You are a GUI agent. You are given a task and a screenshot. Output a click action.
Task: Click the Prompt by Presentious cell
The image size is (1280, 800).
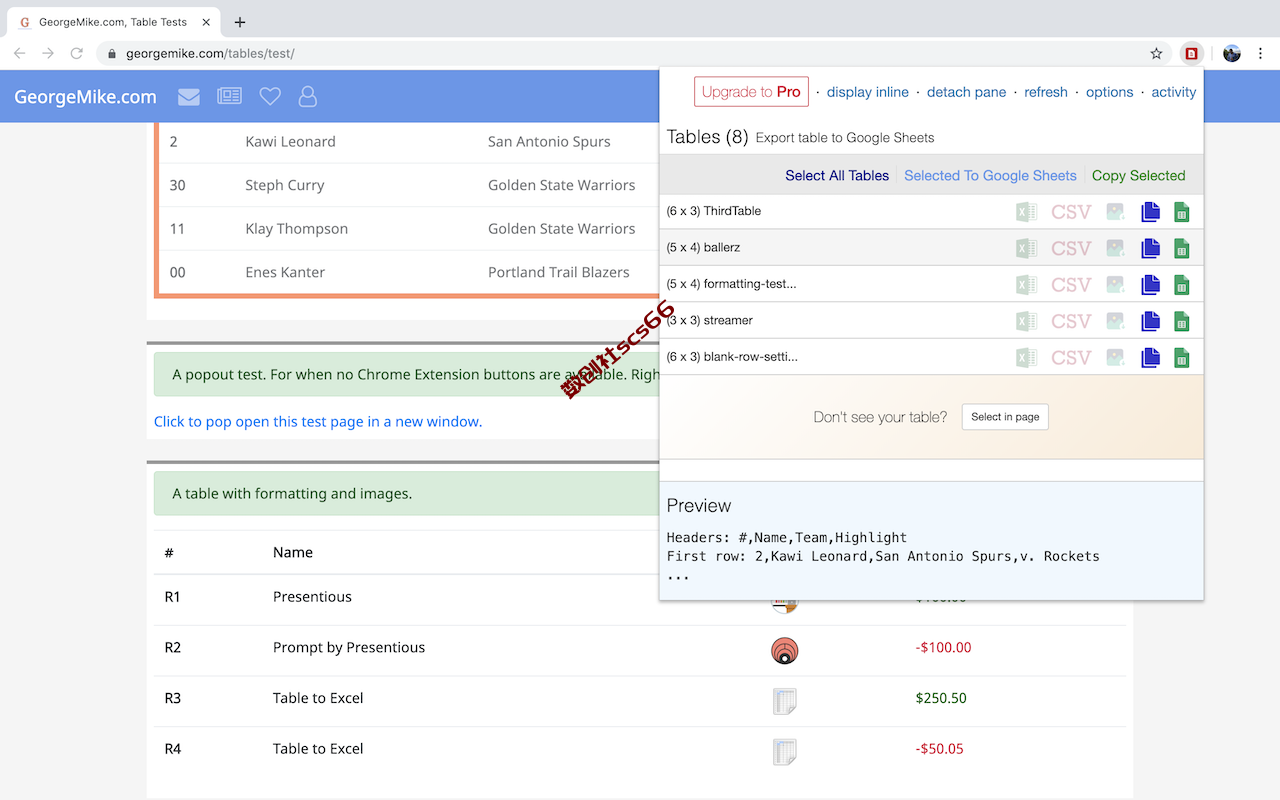tap(349, 648)
